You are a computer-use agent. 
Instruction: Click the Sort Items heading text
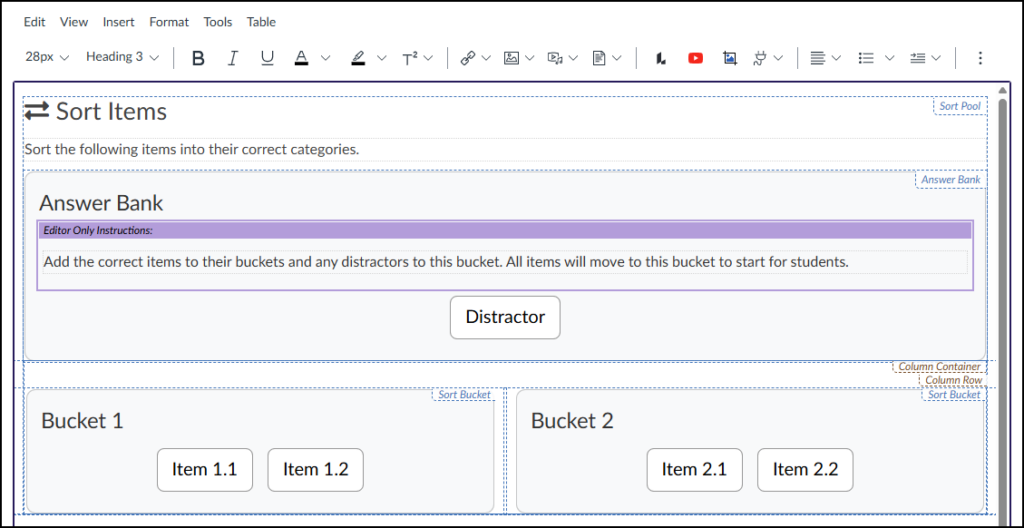tap(111, 112)
